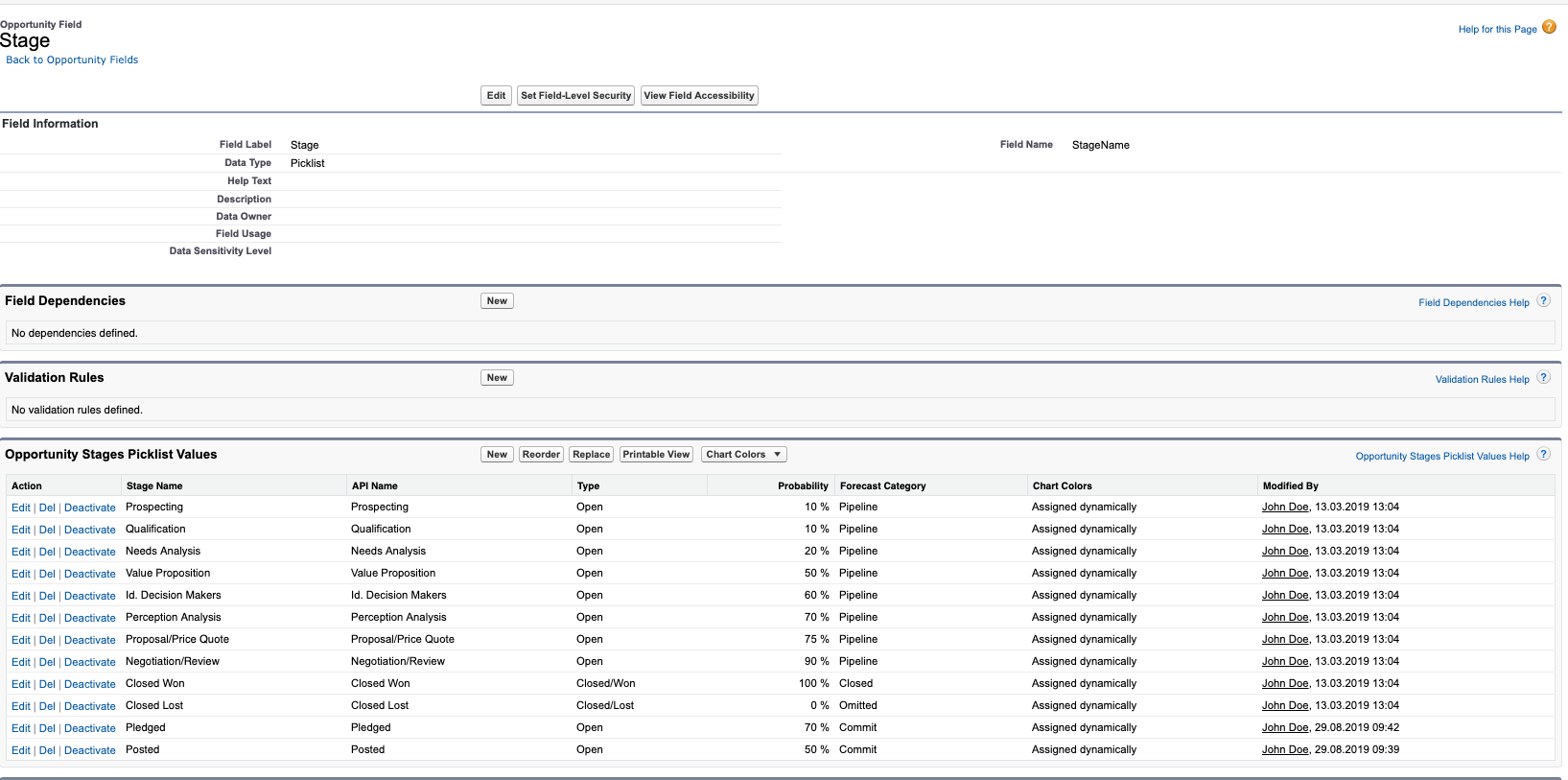Edit the Qualification stage
The height and width of the screenshot is (780, 1568).
[21, 530]
